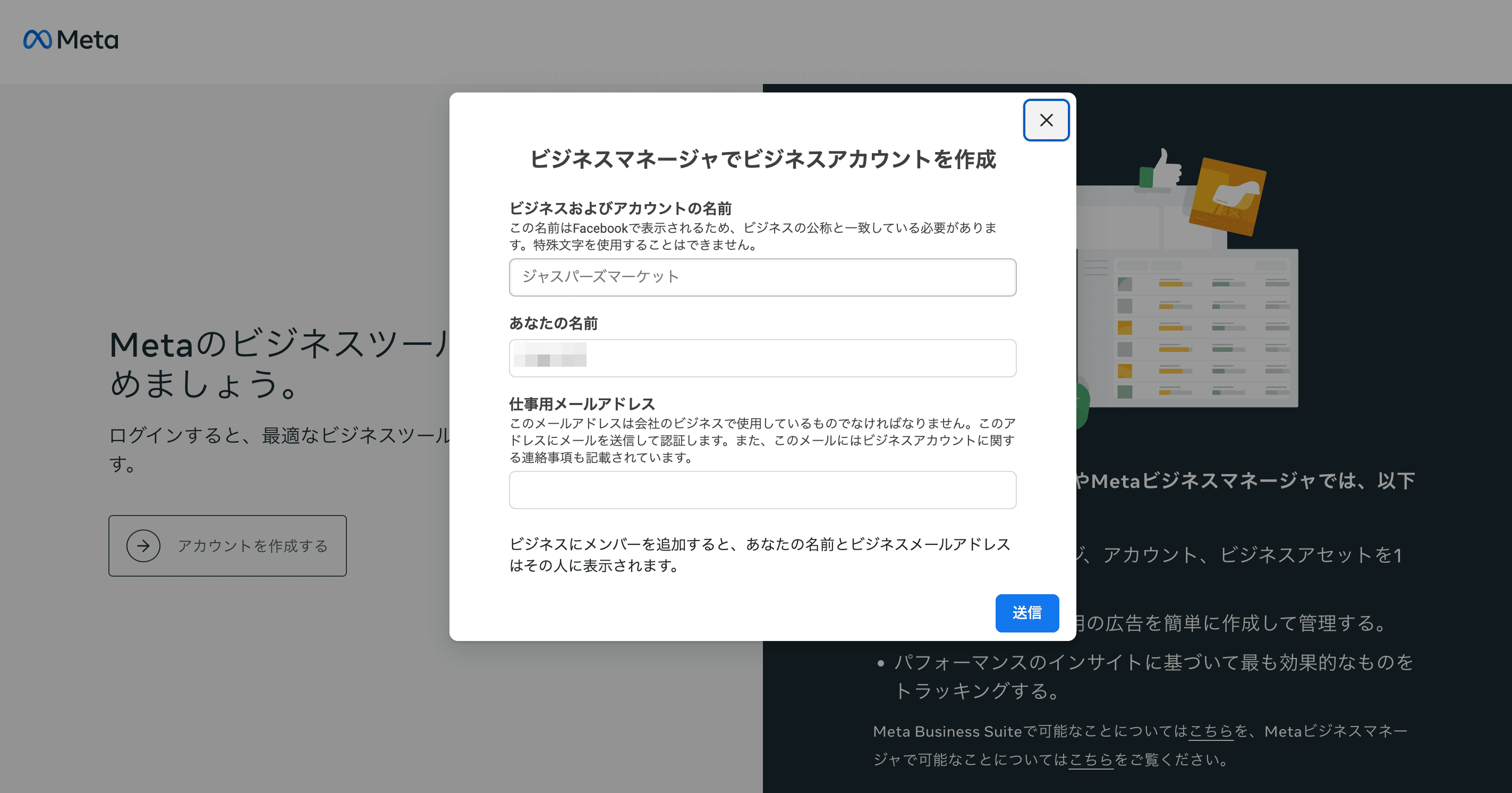1512x793 pixels.
Task: Click the Meta logo in header
Action: coord(71,40)
